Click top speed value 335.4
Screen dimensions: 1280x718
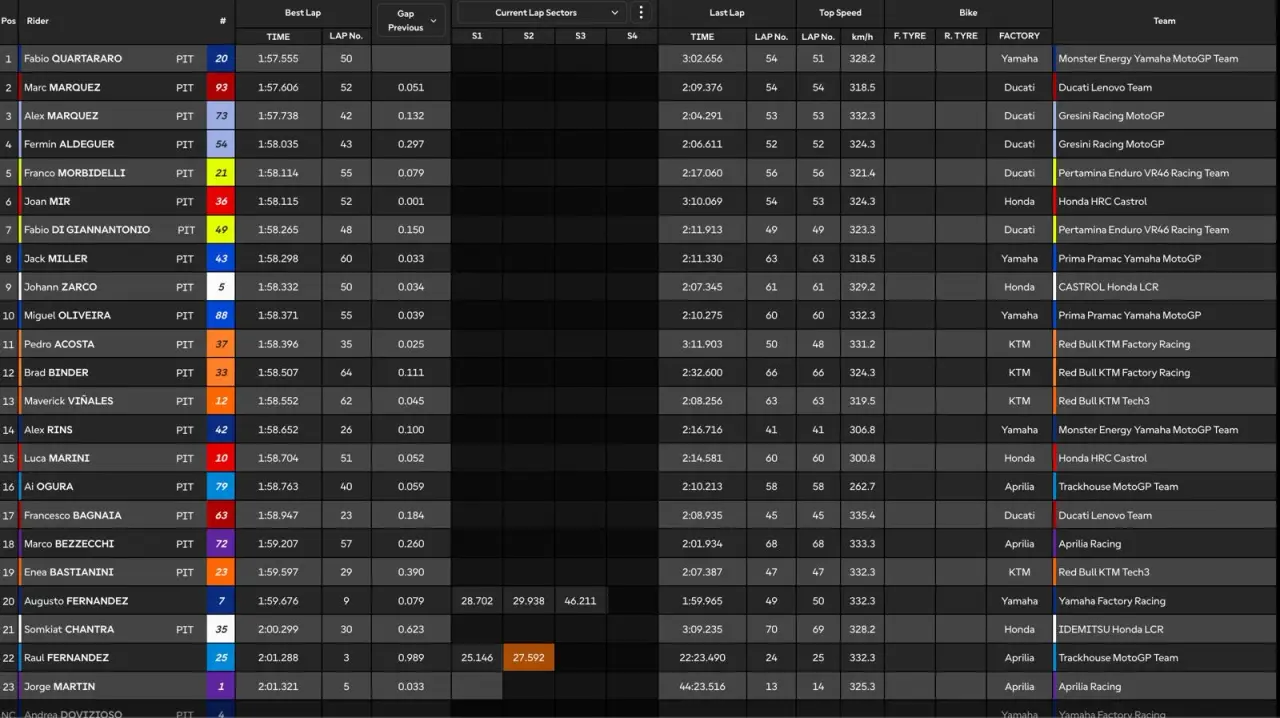point(862,516)
